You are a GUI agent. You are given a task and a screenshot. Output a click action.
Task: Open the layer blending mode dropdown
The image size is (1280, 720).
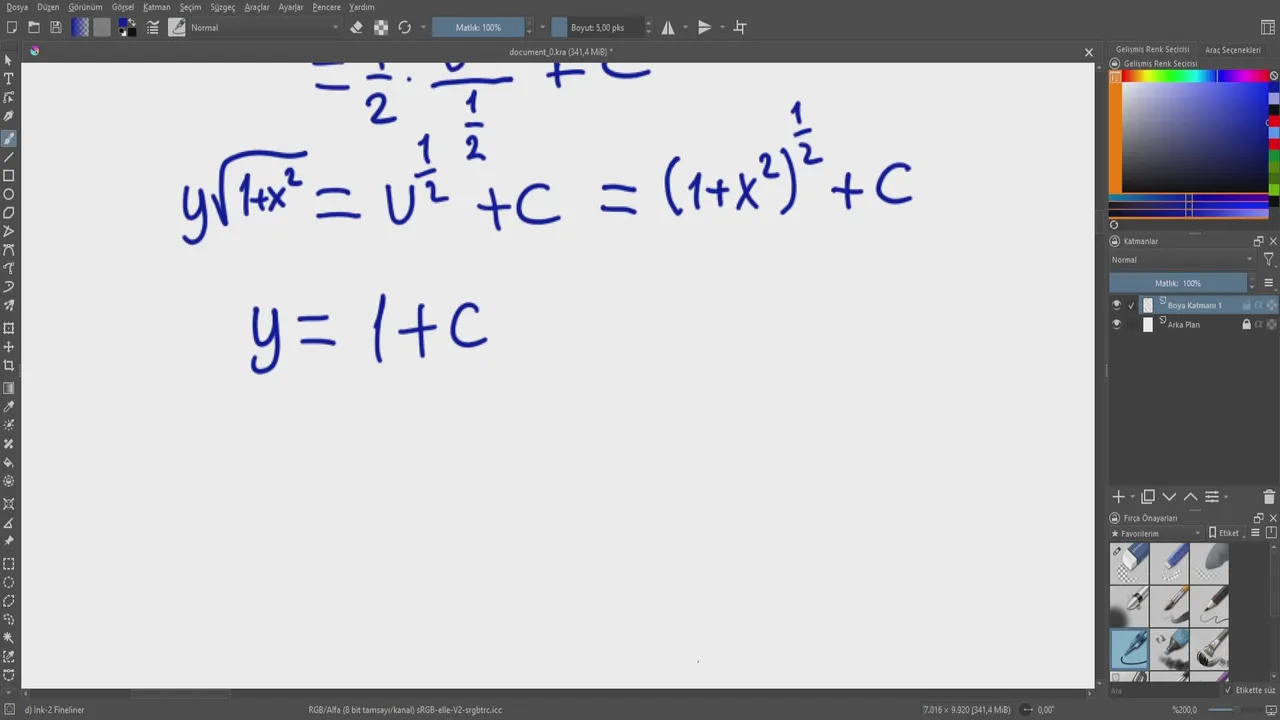1182,259
